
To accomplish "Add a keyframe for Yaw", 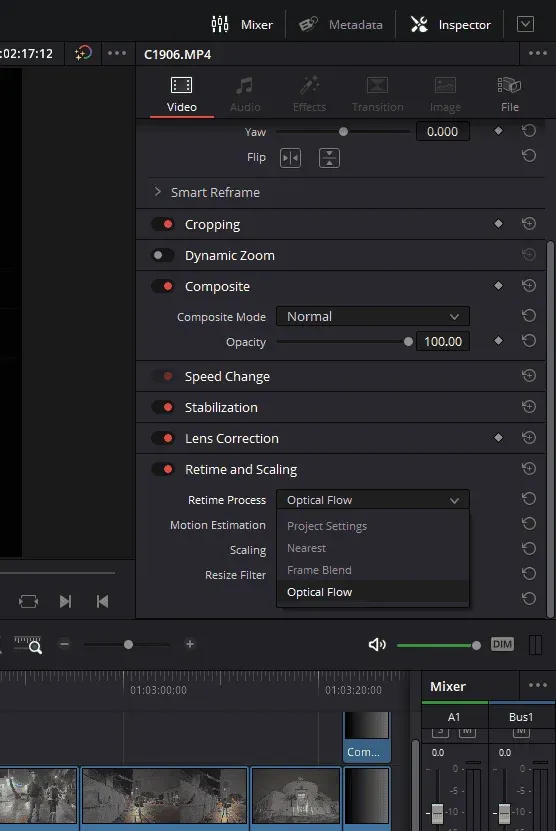I will point(498,131).
